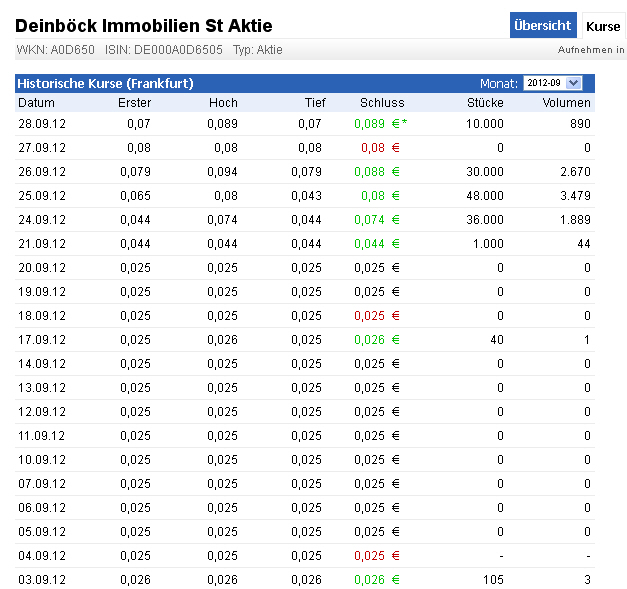
Task: Click the 'Historische Kurse (Frankfurt)' table title
Action: pos(106,83)
